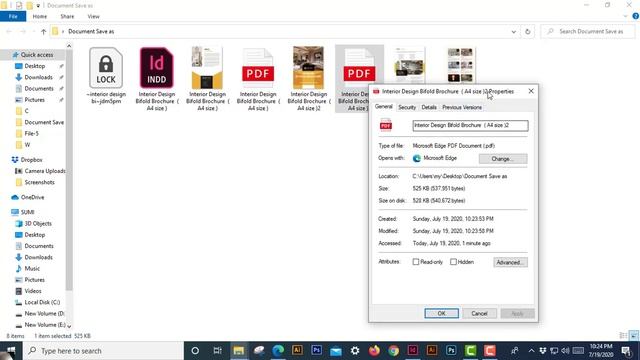Open Downloads under Quick access

[38, 77]
